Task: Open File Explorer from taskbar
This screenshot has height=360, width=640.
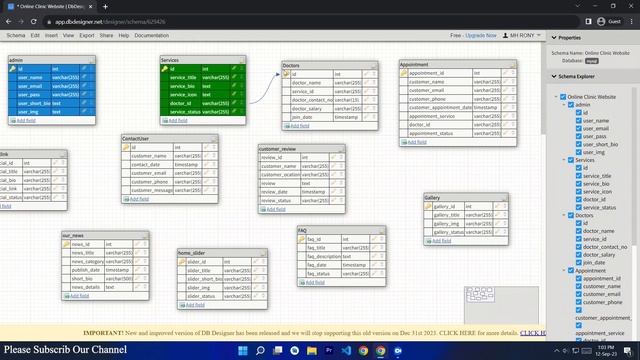Action: [312, 351]
